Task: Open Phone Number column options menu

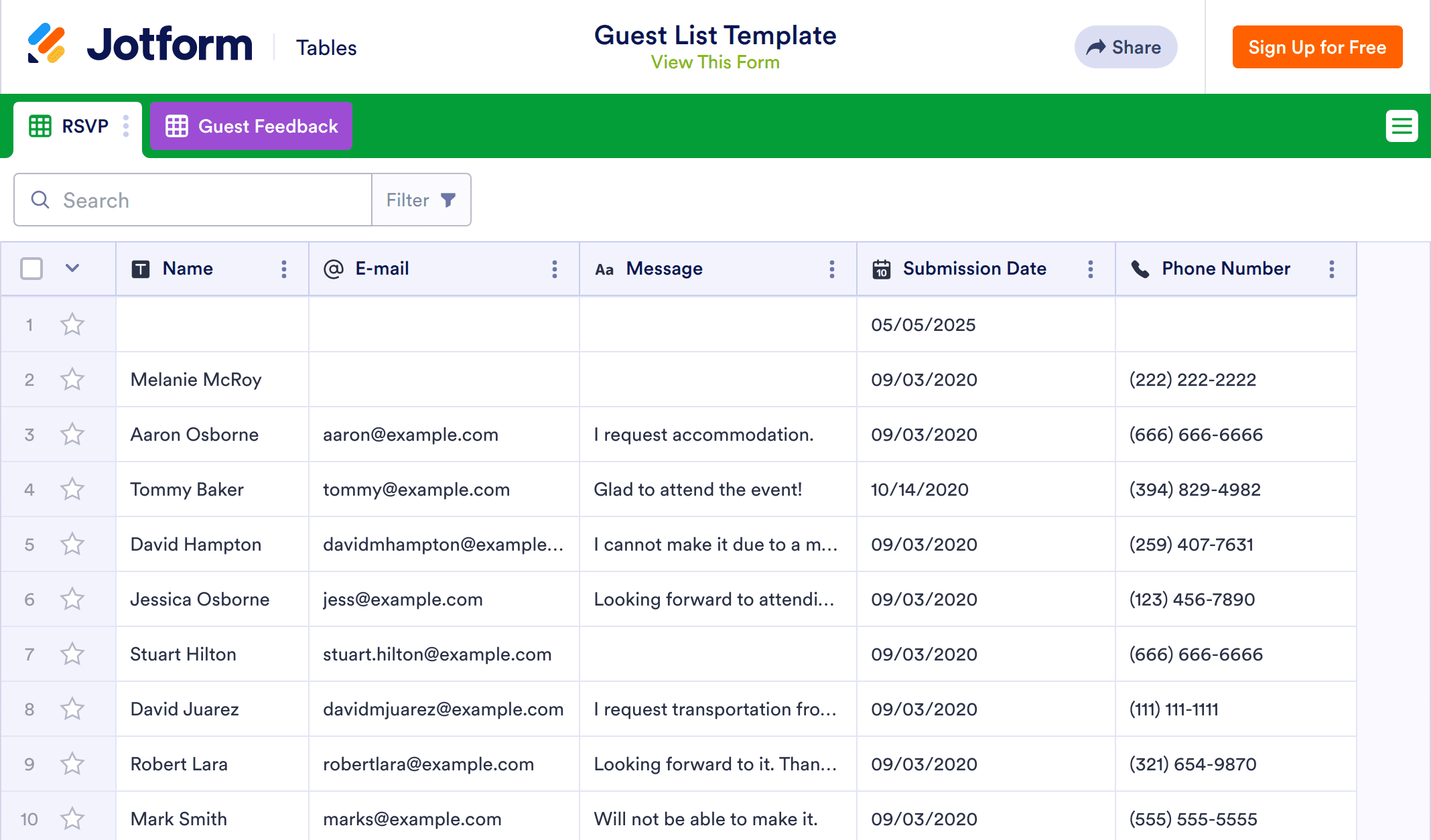Action: click(x=1332, y=269)
